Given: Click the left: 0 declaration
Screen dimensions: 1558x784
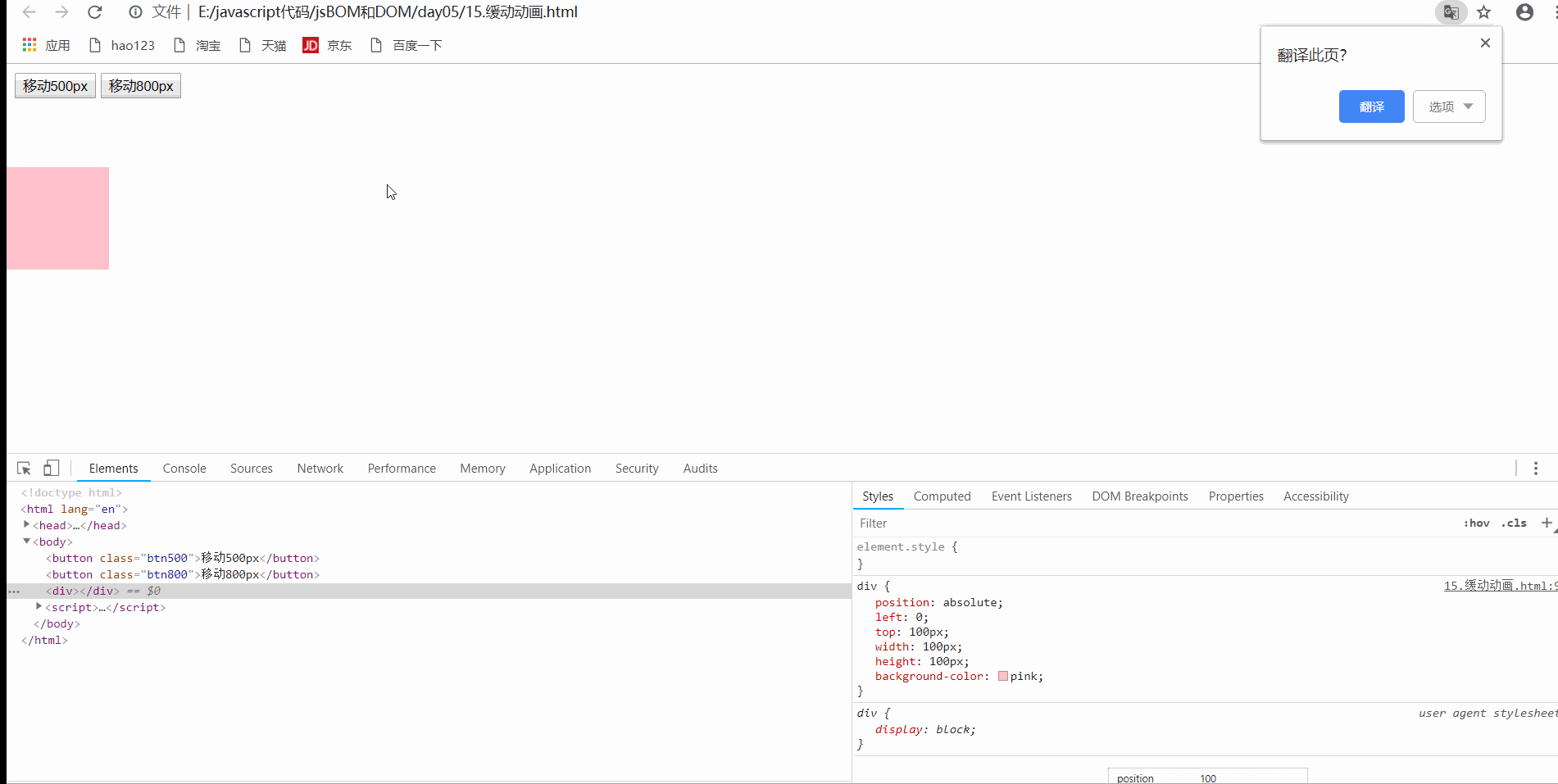Looking at the screenshot, I should point(902,617).
